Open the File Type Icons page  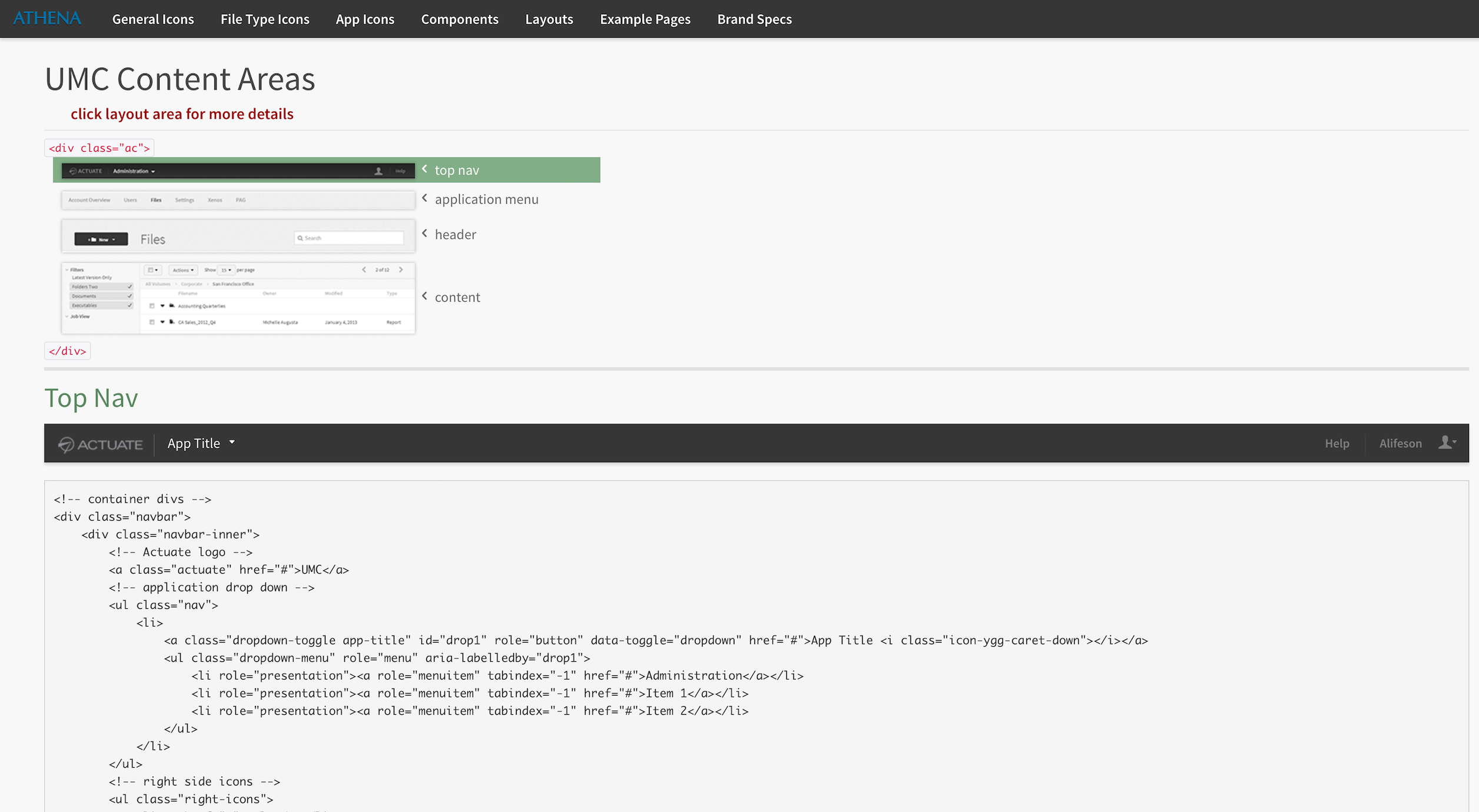[265, 19]
